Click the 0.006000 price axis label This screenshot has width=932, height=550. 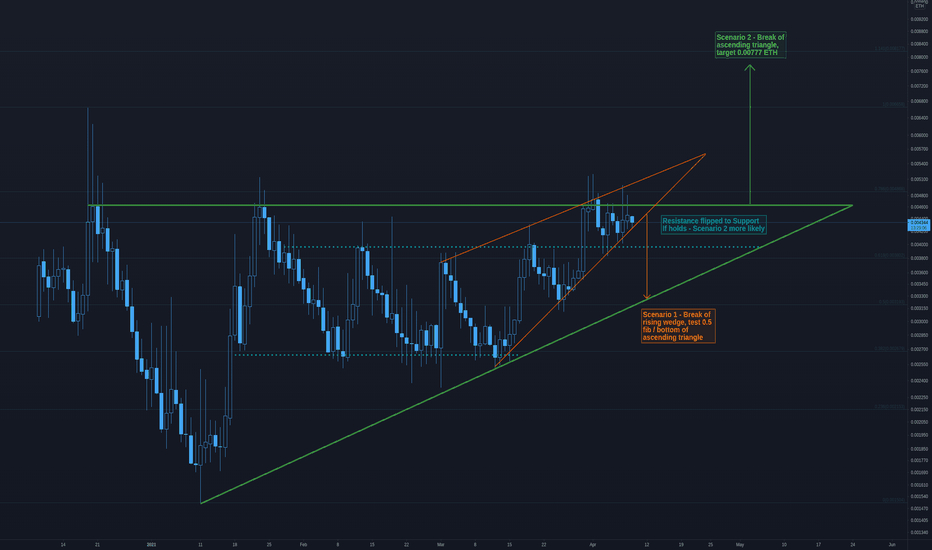(x=919, y=135)
